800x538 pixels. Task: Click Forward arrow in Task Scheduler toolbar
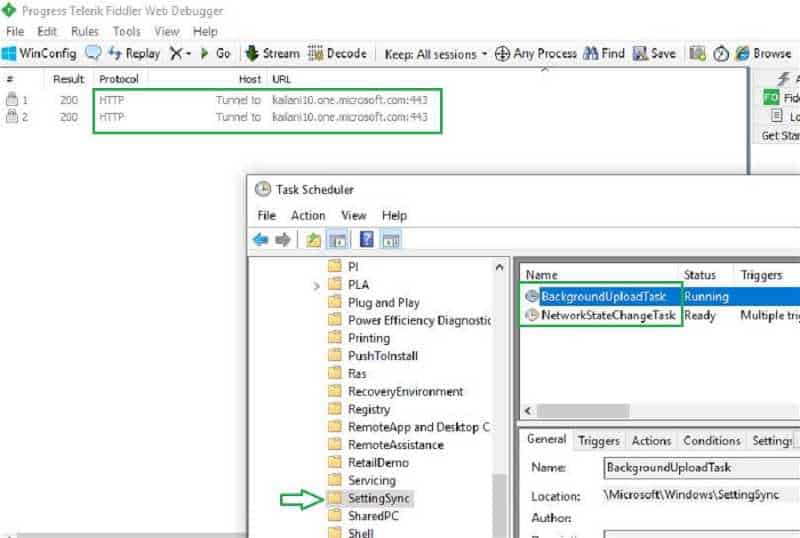283,239
